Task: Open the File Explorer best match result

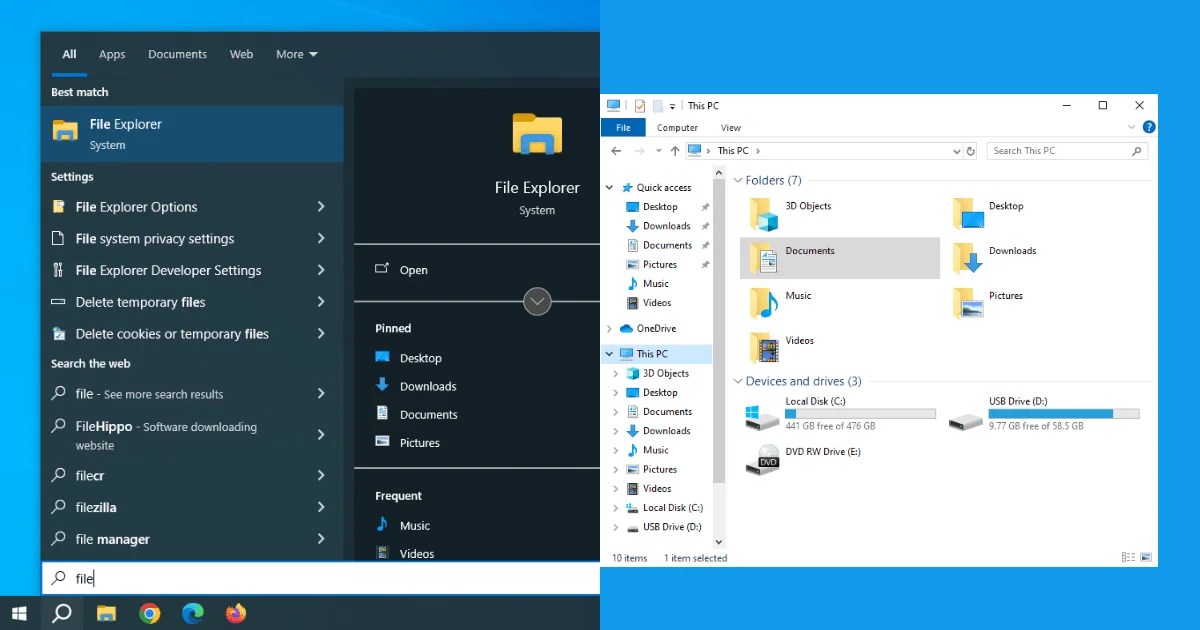Action: [x=192, y=134]
